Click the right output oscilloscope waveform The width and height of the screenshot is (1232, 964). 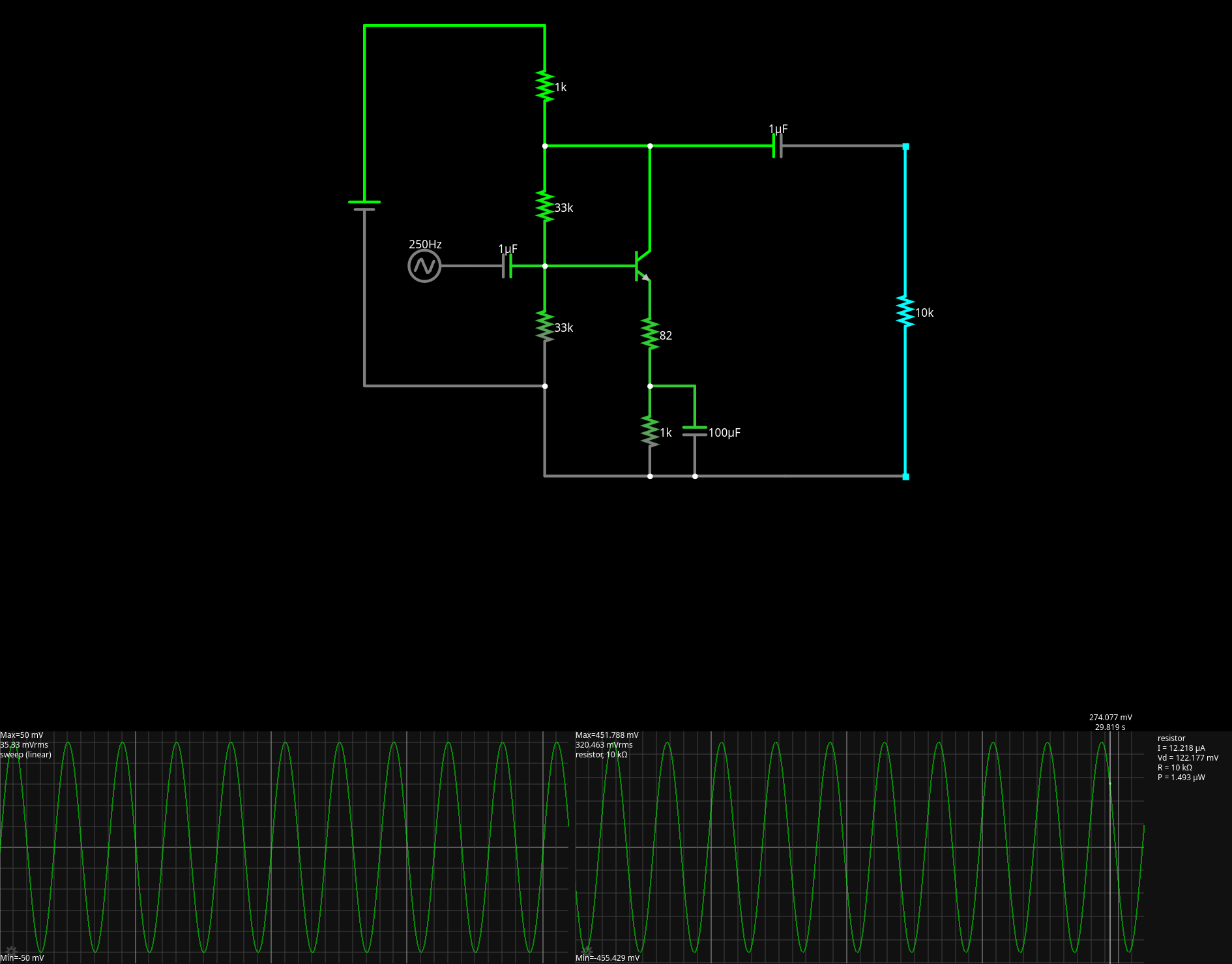coord(859,847)
